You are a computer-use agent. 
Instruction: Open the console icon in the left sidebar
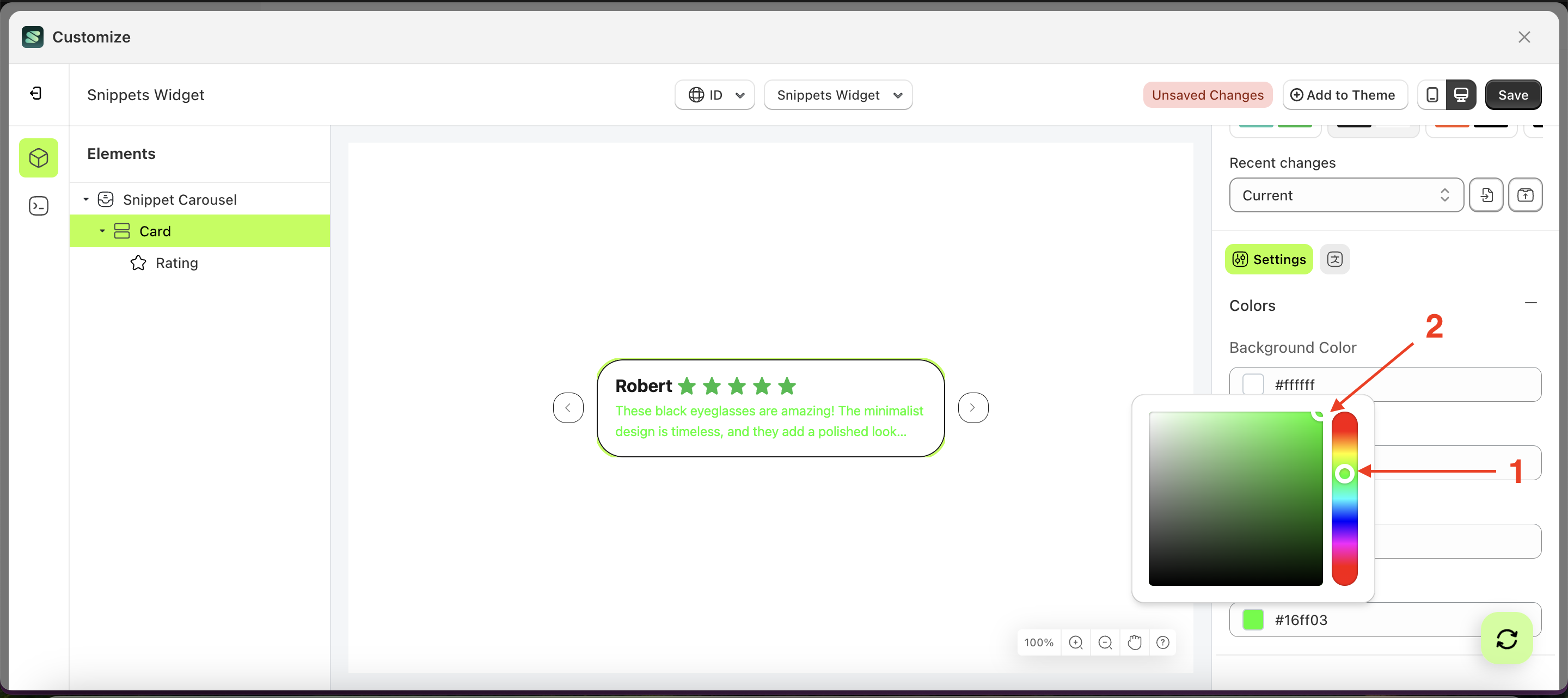pyautogui.click(x=38, y=206)
